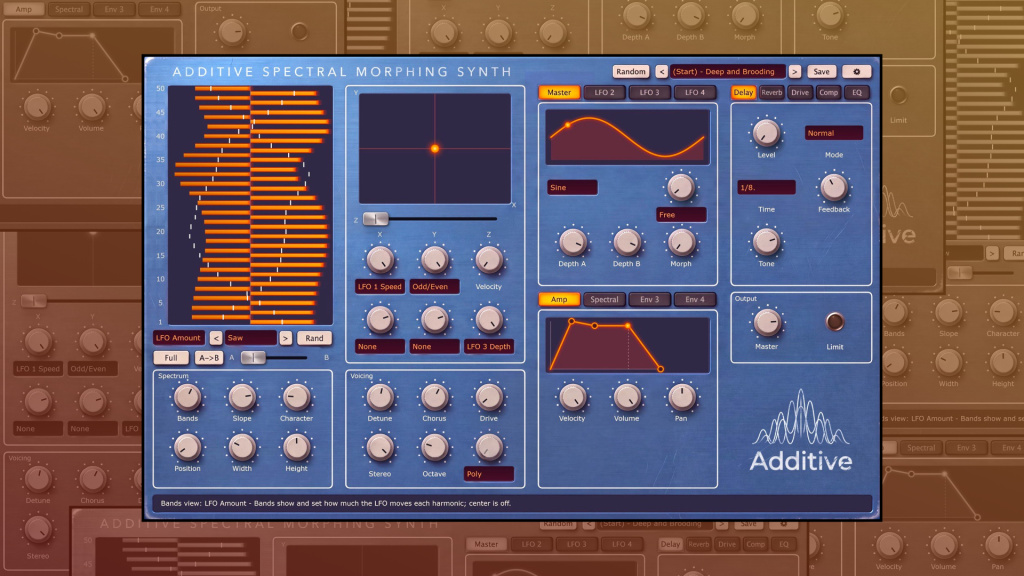Click the Spectrum Slope knob

click(x=242, y=397)
